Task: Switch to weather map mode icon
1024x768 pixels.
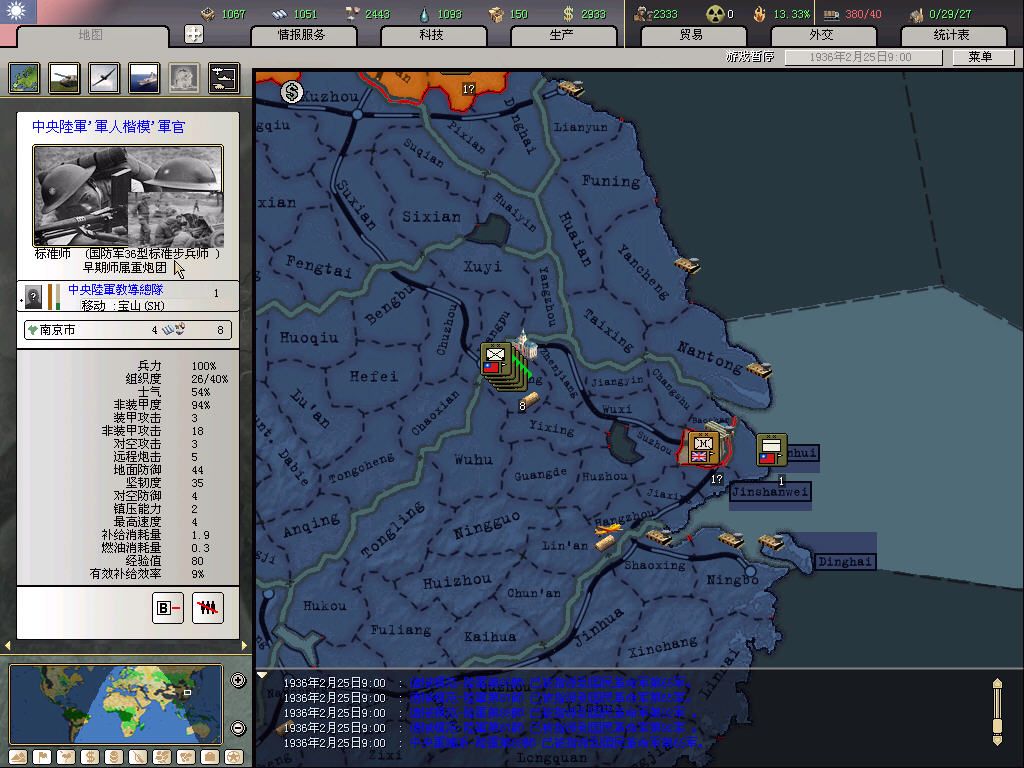Action: [66, 757]
